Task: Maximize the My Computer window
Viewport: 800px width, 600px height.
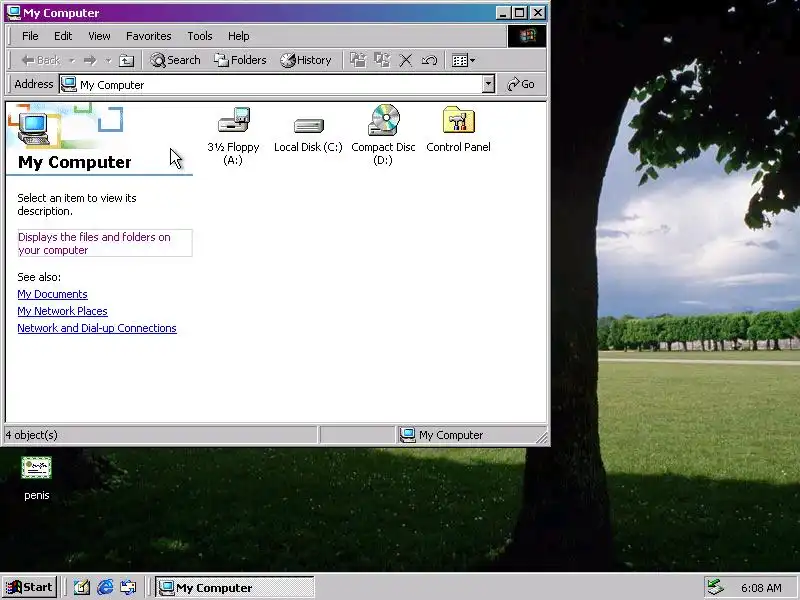Action: point(519,13)
